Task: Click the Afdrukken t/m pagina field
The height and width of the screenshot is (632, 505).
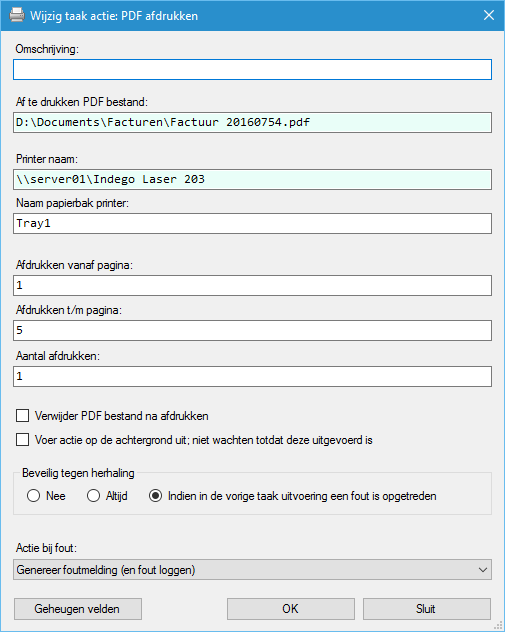Action: coord(252,331)
